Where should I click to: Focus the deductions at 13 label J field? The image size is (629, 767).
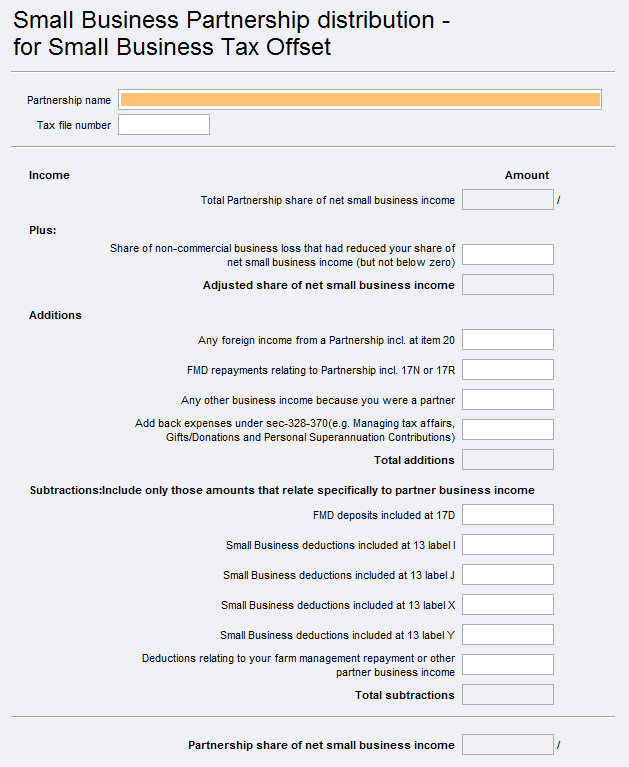coord(507,575)
